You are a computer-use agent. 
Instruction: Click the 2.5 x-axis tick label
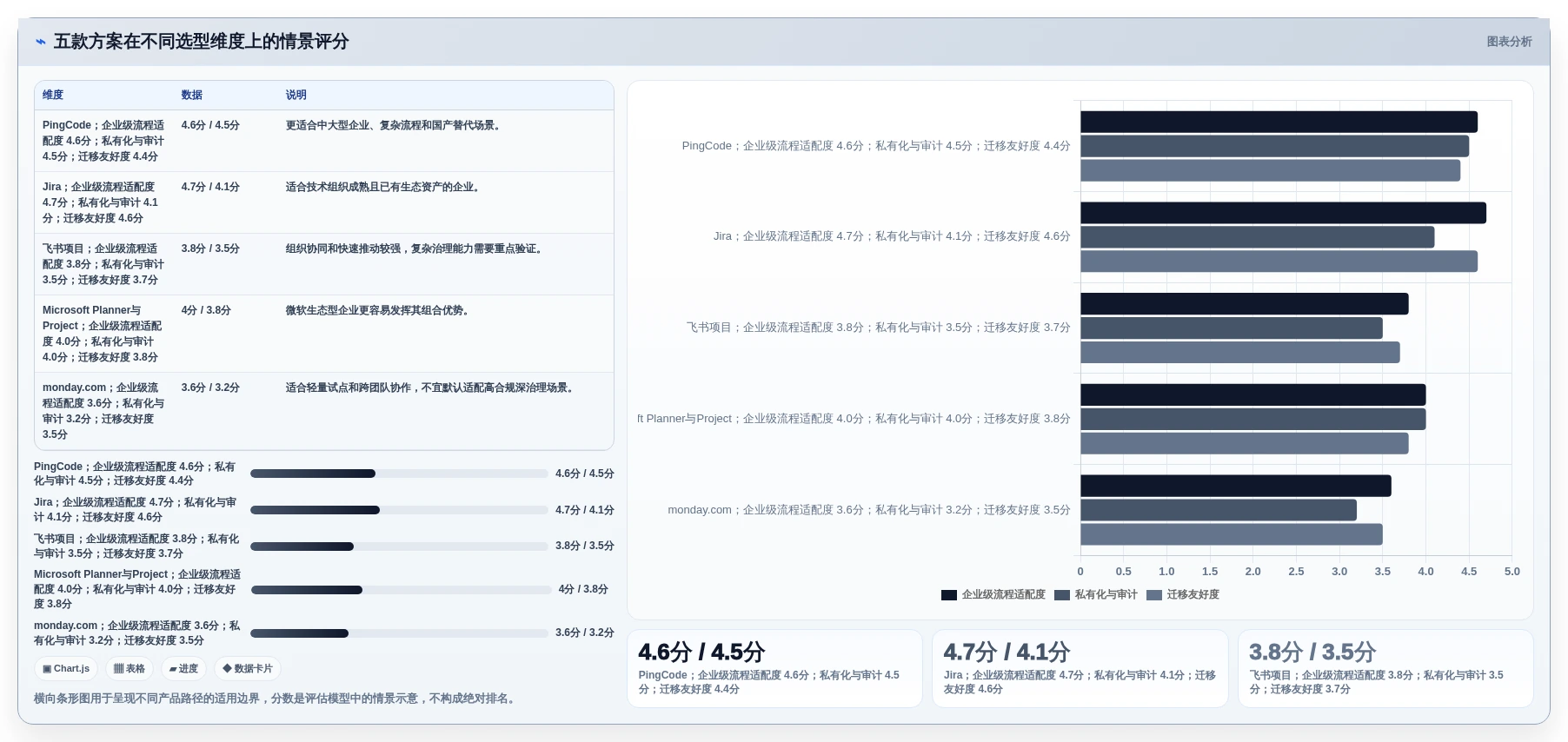1296,572
